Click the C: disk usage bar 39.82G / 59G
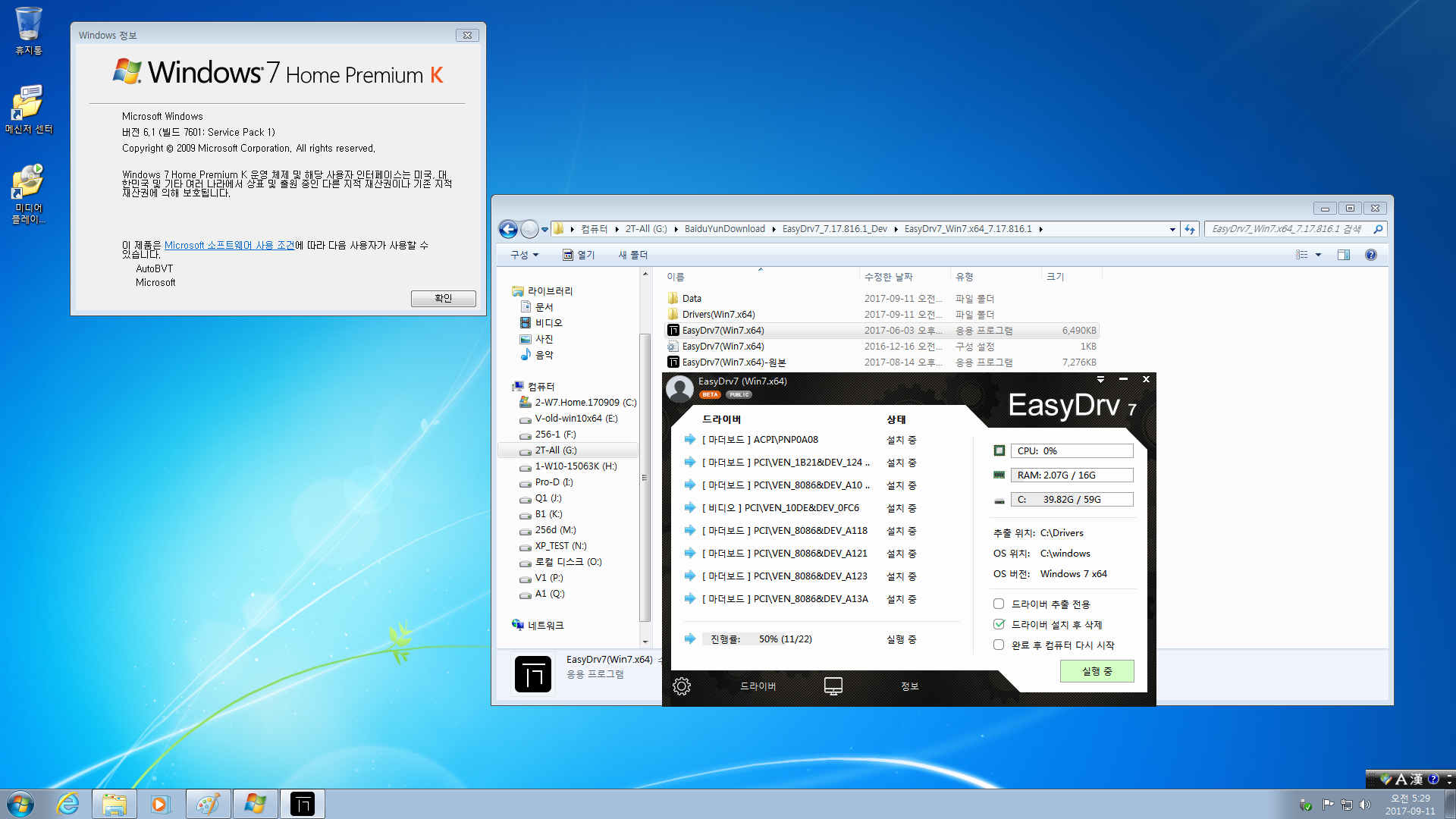This screenshot has width=1456, height=819. pyautogui.click(x=1072, y=499)
